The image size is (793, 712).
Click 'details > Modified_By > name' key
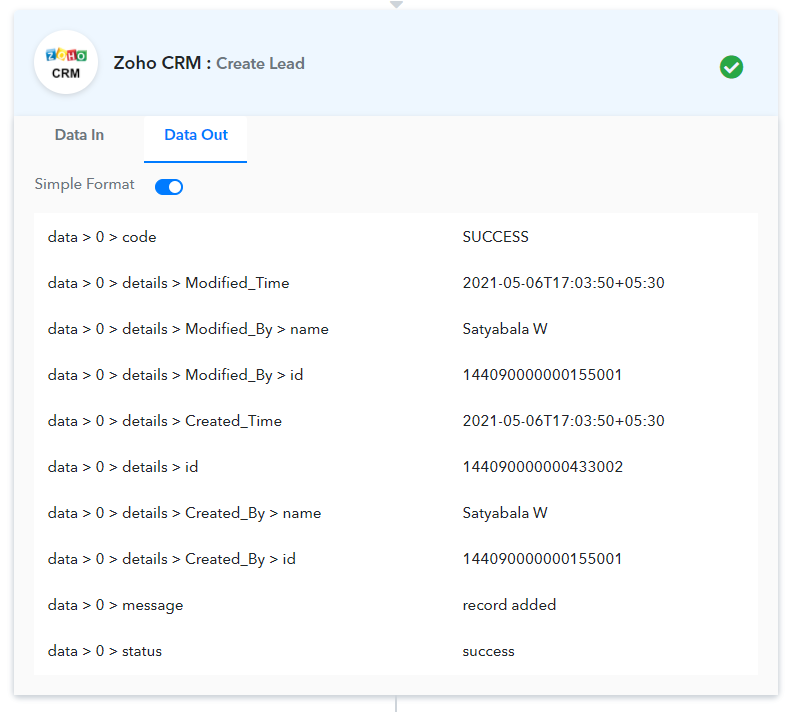point(188,329)
